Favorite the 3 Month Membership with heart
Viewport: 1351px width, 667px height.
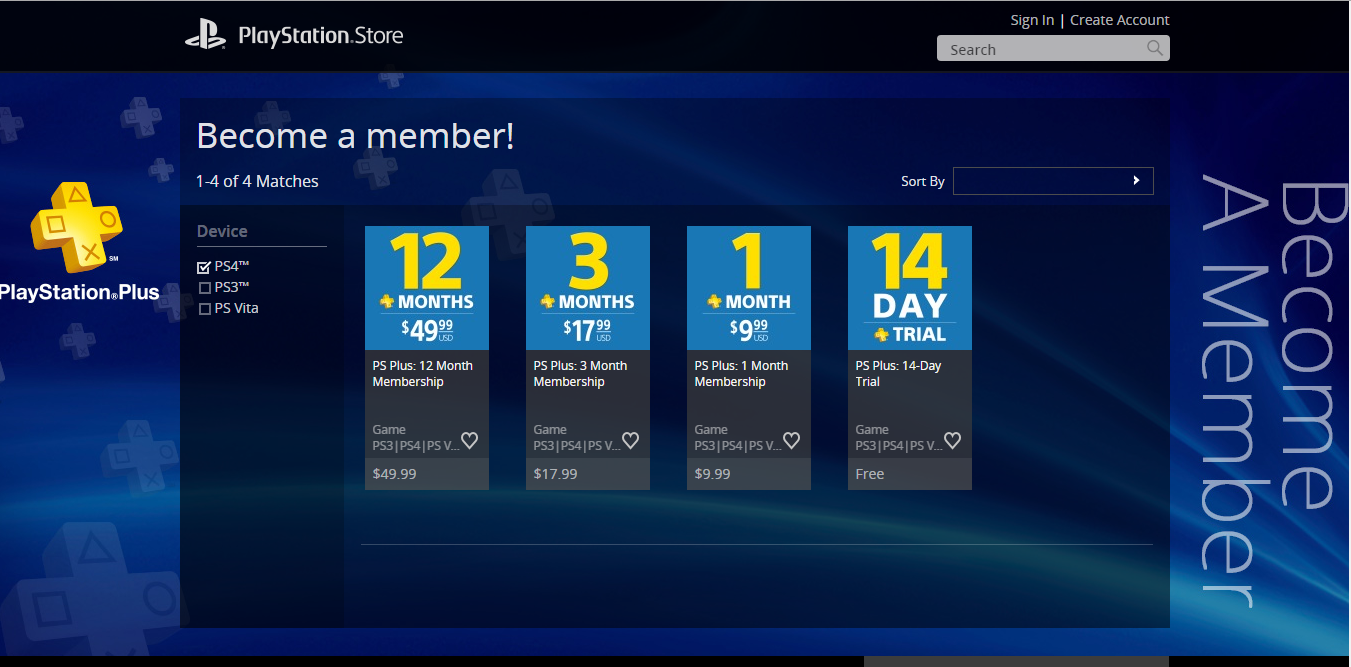[630, 440]
